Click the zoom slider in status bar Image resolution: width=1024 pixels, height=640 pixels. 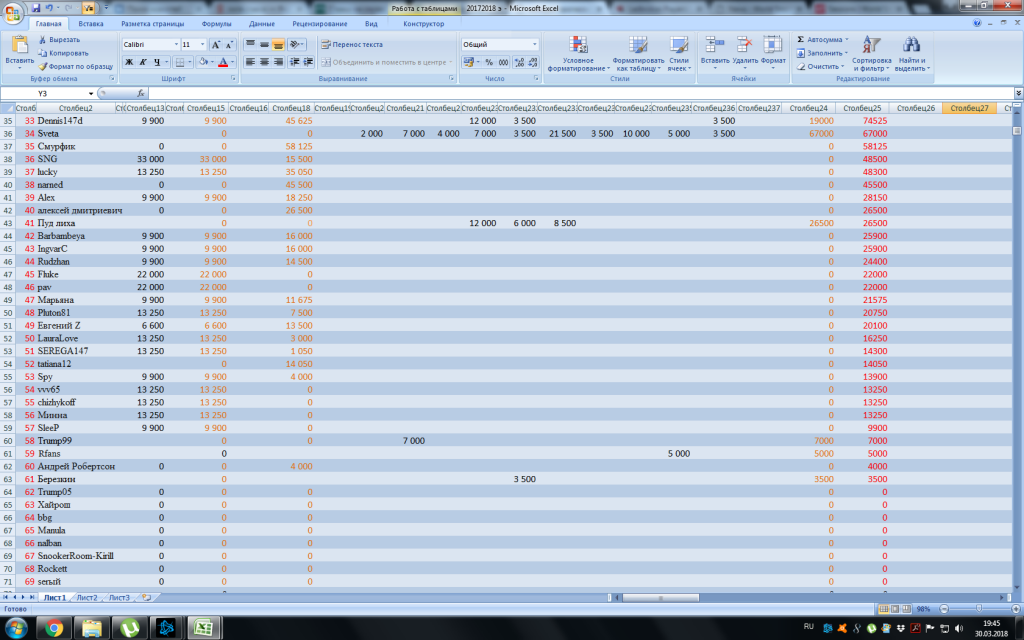(977, 608)
